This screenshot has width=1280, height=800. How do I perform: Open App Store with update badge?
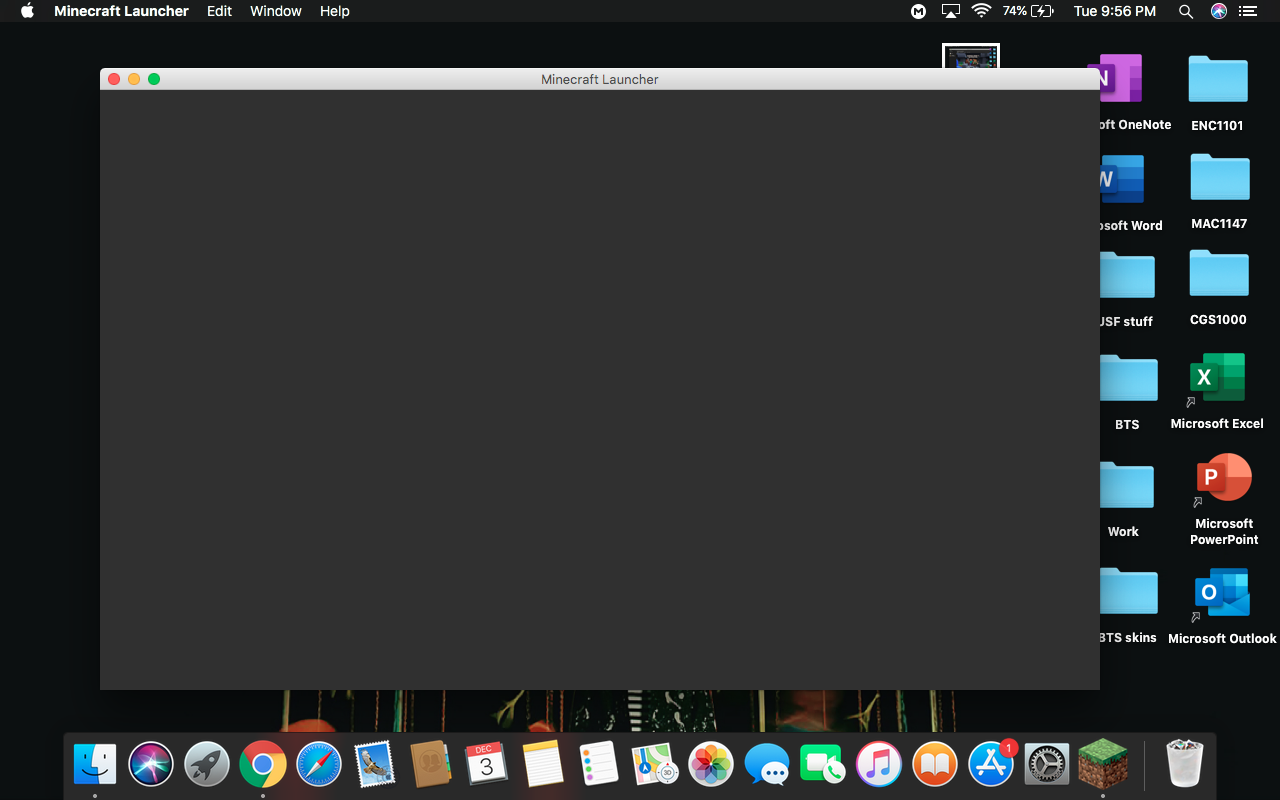[991, 765]
